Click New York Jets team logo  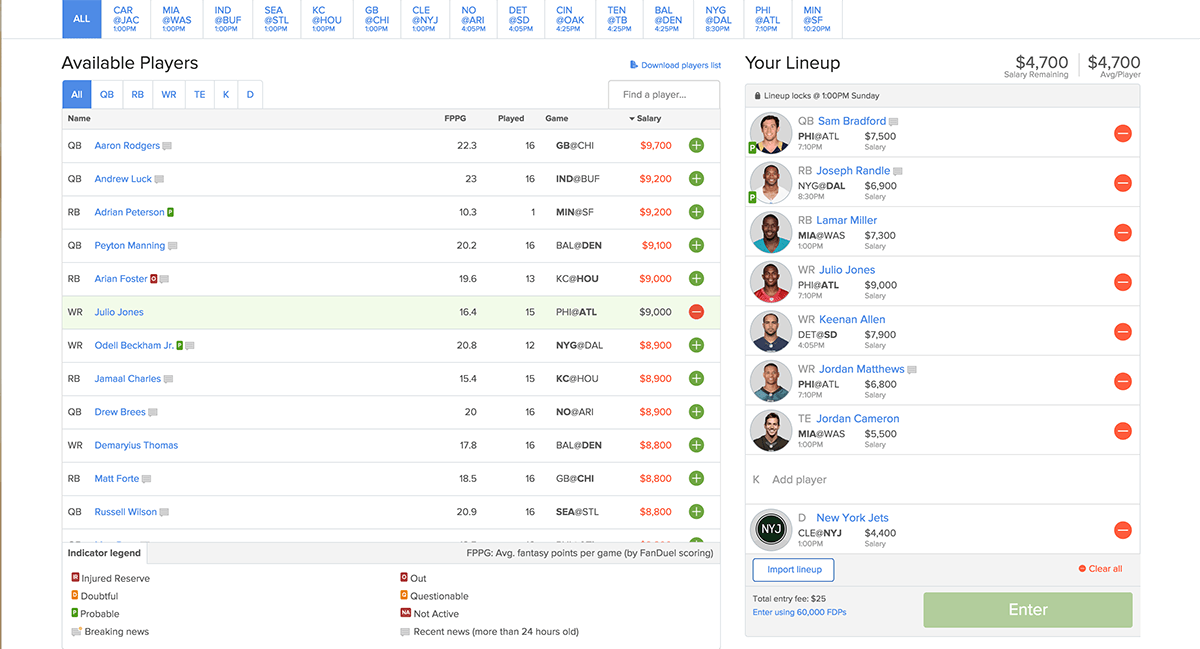(x=771, y=530)
